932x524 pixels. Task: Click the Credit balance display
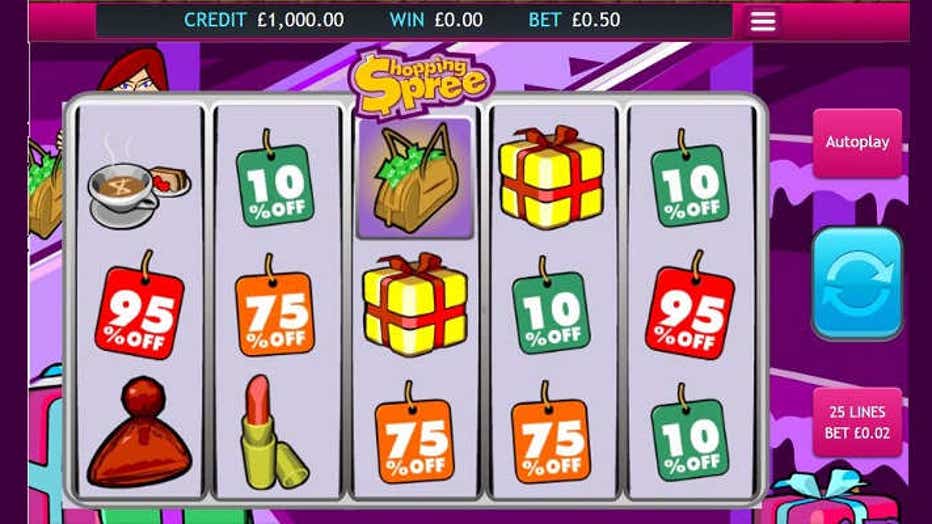(264, 20)
